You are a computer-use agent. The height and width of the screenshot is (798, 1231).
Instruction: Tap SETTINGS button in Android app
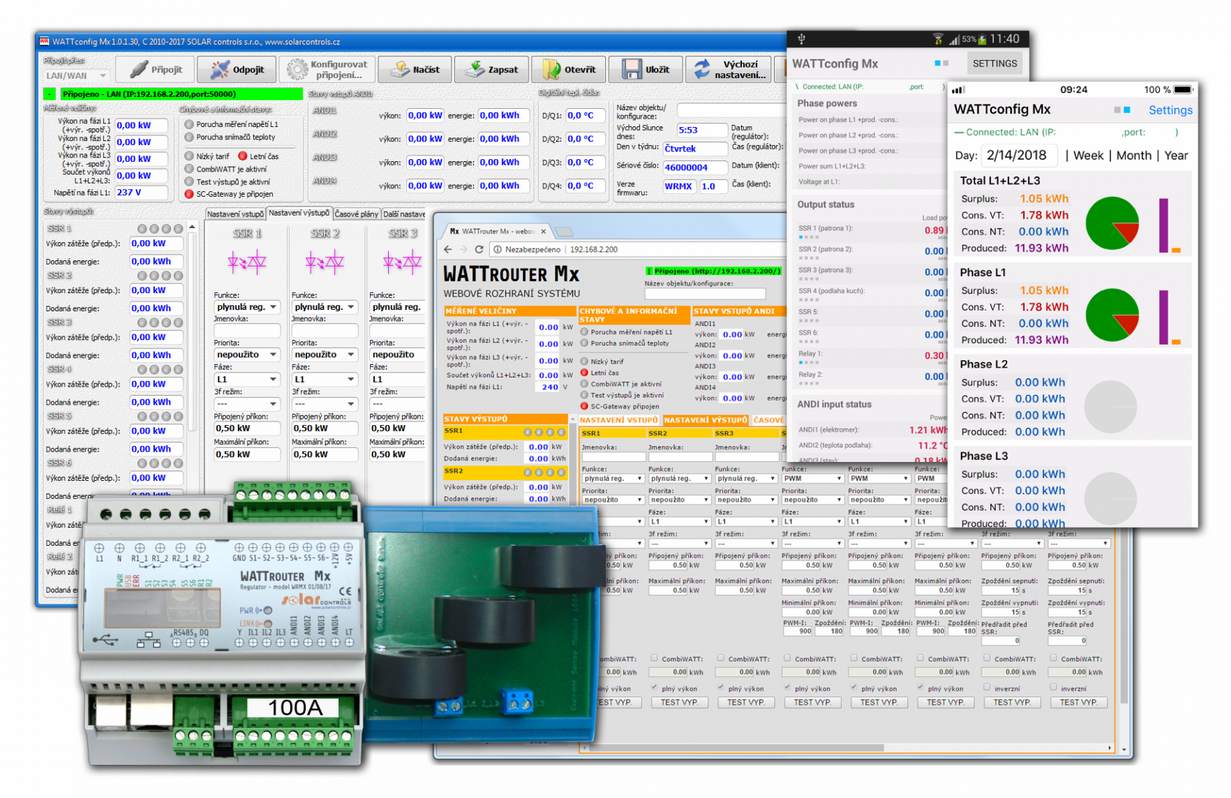point(994,63)
